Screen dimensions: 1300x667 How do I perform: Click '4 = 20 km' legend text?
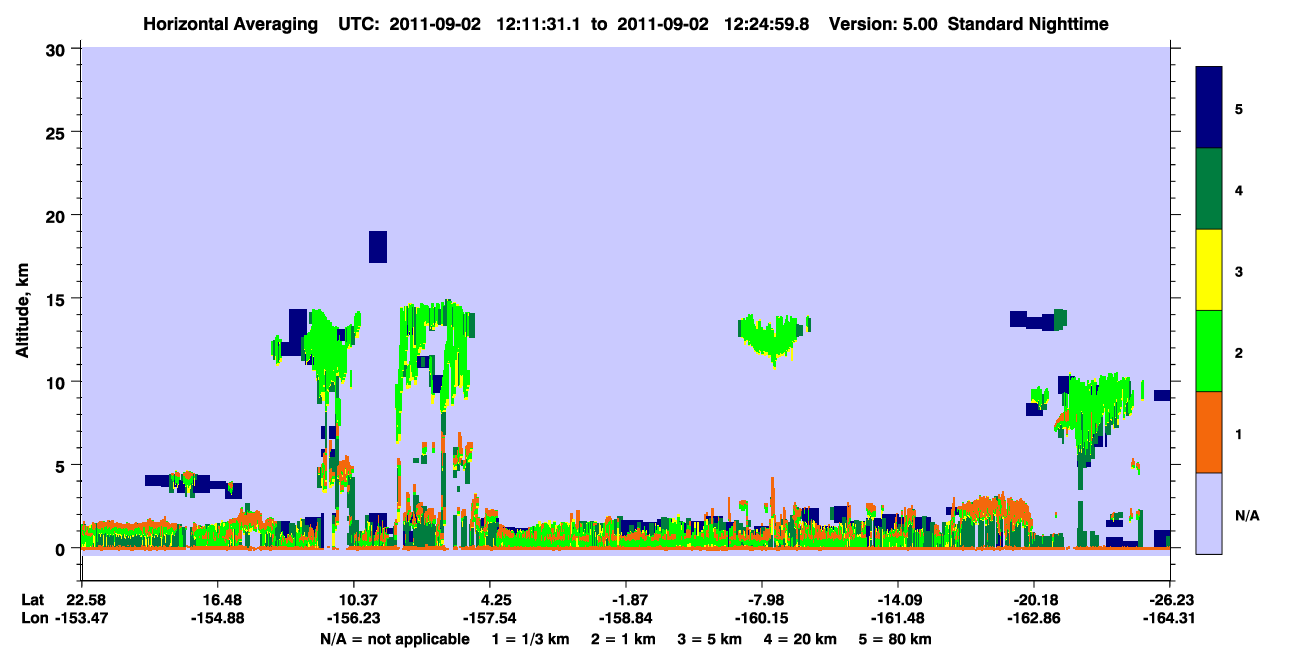pos(800,639)
